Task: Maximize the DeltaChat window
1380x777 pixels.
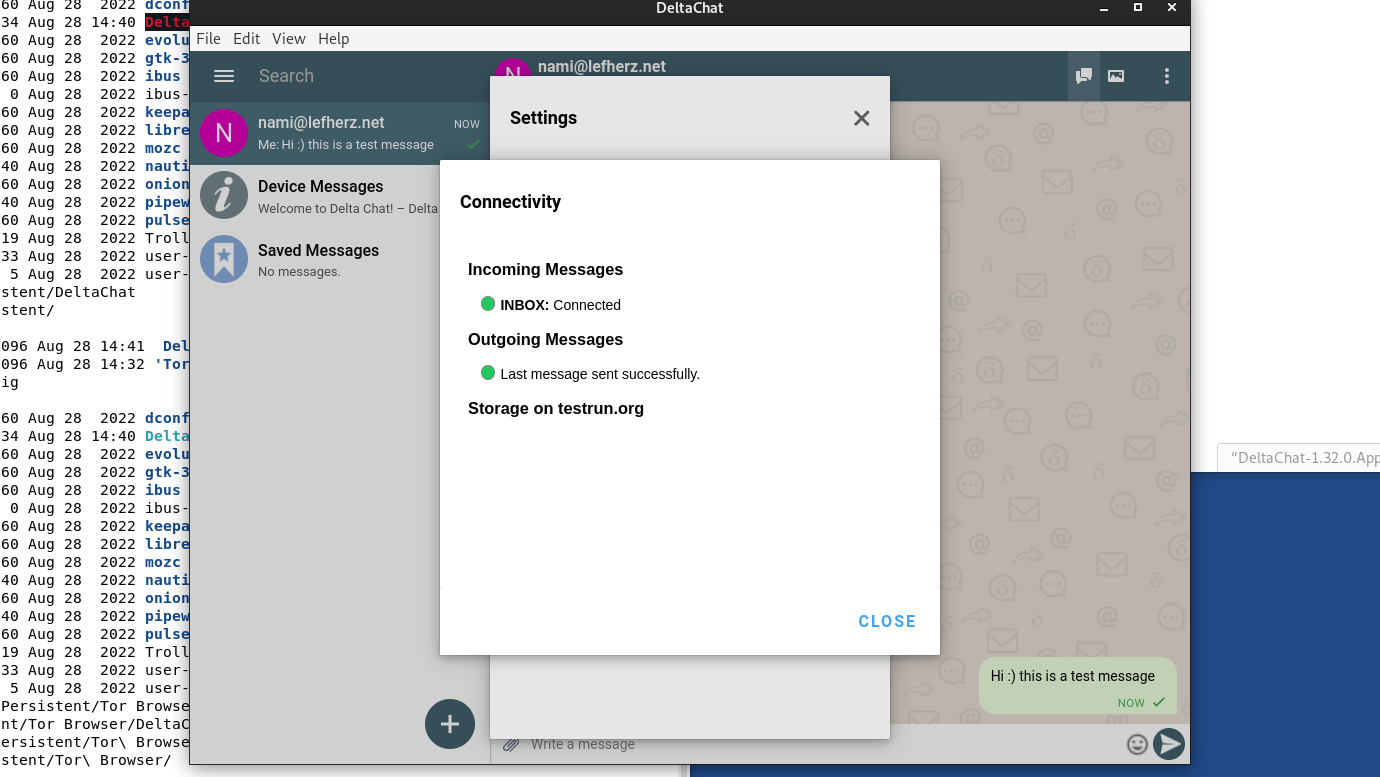Action: pos(1137,8)
